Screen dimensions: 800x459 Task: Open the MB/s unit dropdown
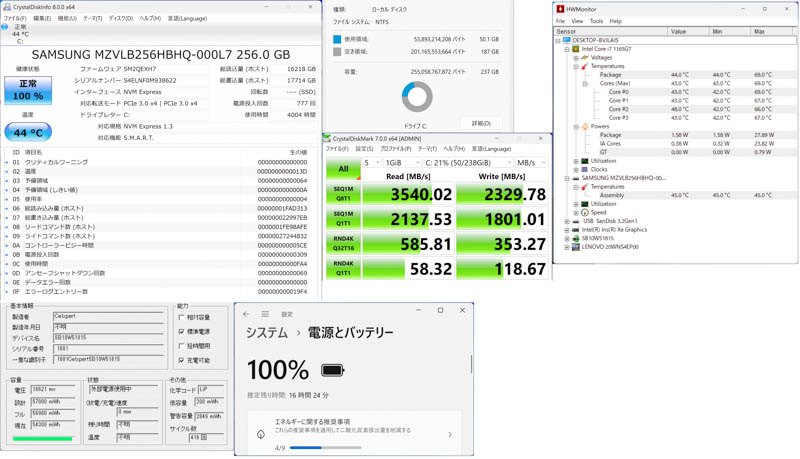tap(531, 163)
